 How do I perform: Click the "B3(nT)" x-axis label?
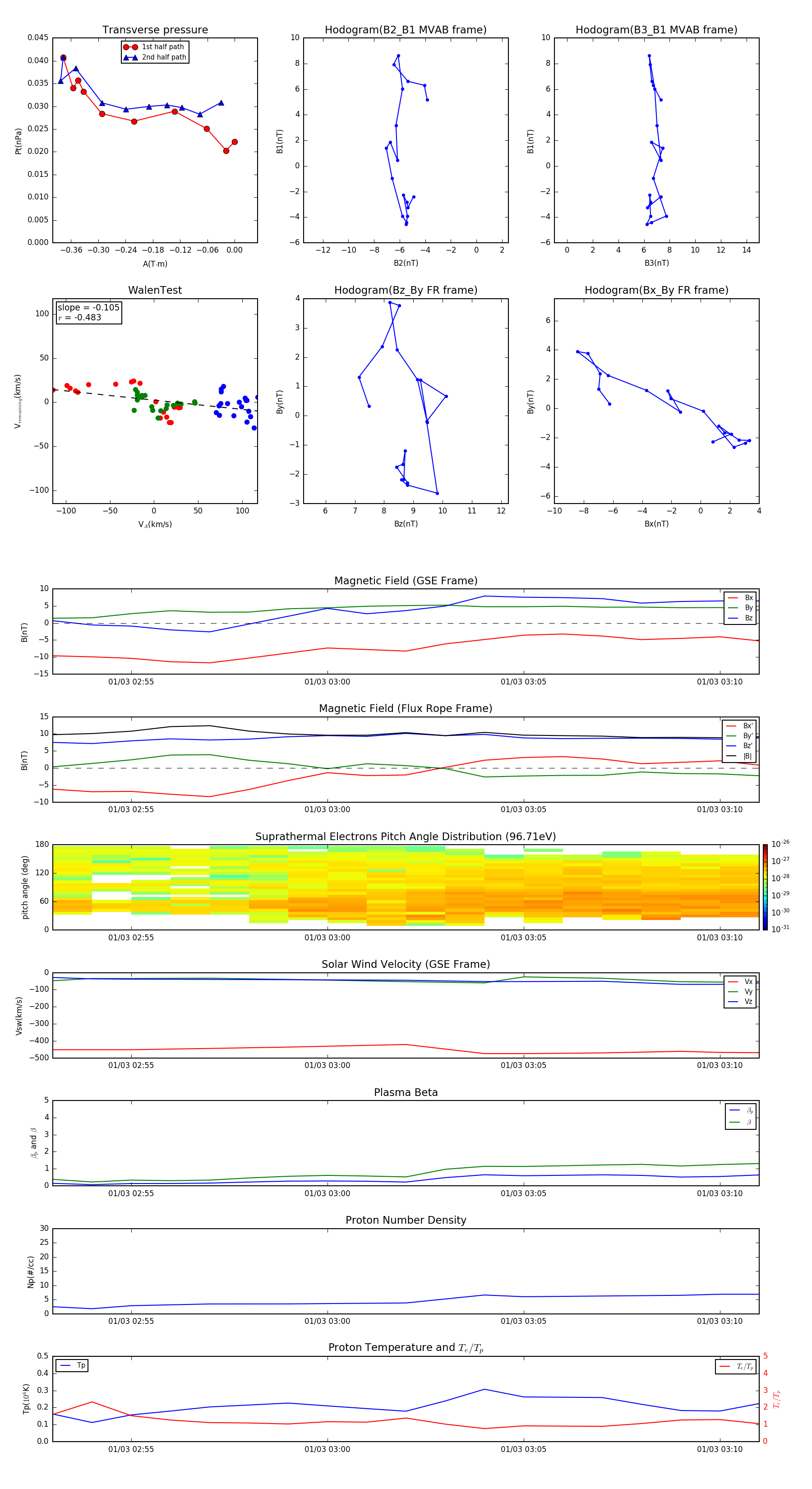coord(656,263)
